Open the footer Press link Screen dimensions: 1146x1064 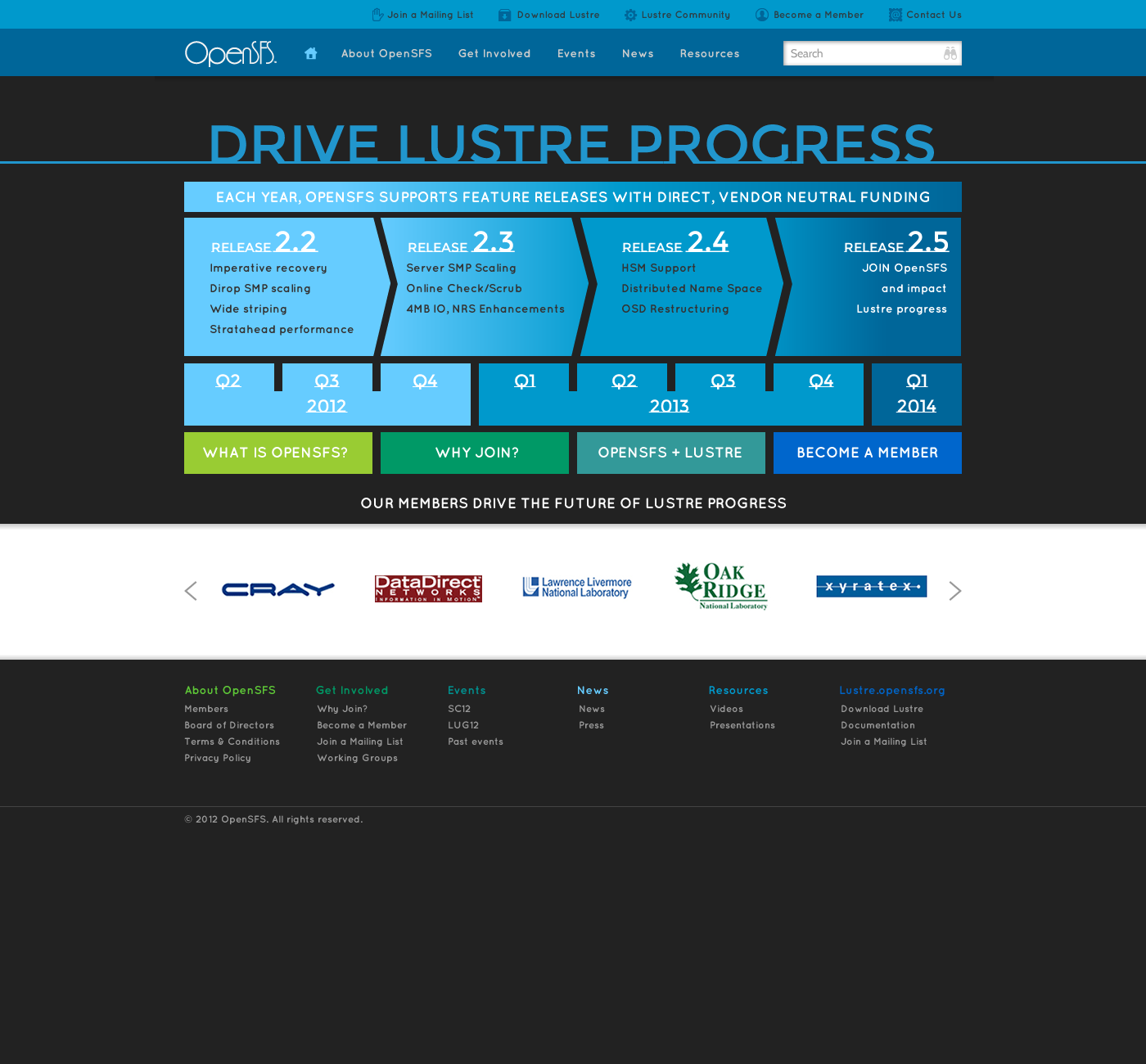(x=591, y=725)
